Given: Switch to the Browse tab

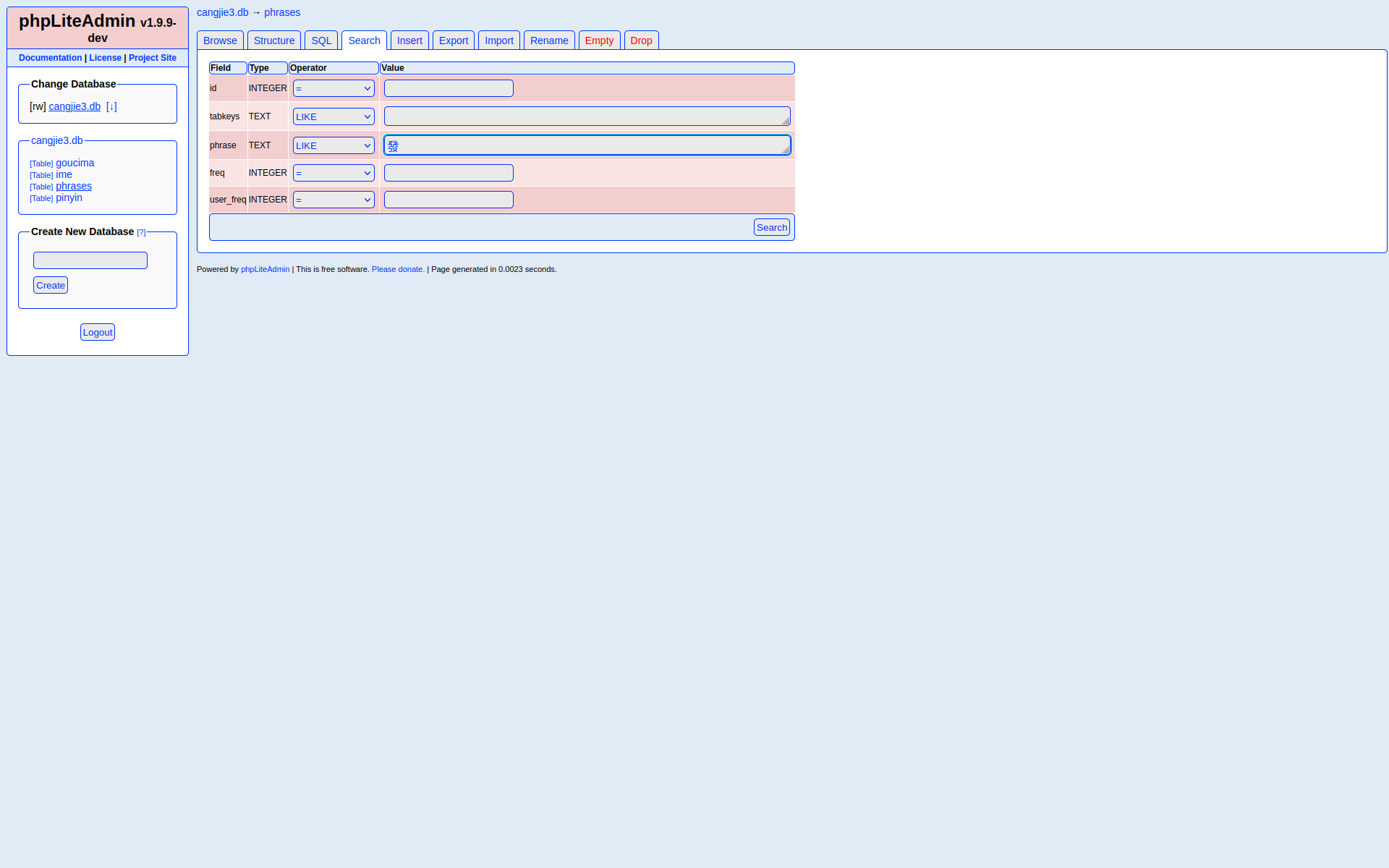Looking at the screenshot, I should [x=220, y=41].
